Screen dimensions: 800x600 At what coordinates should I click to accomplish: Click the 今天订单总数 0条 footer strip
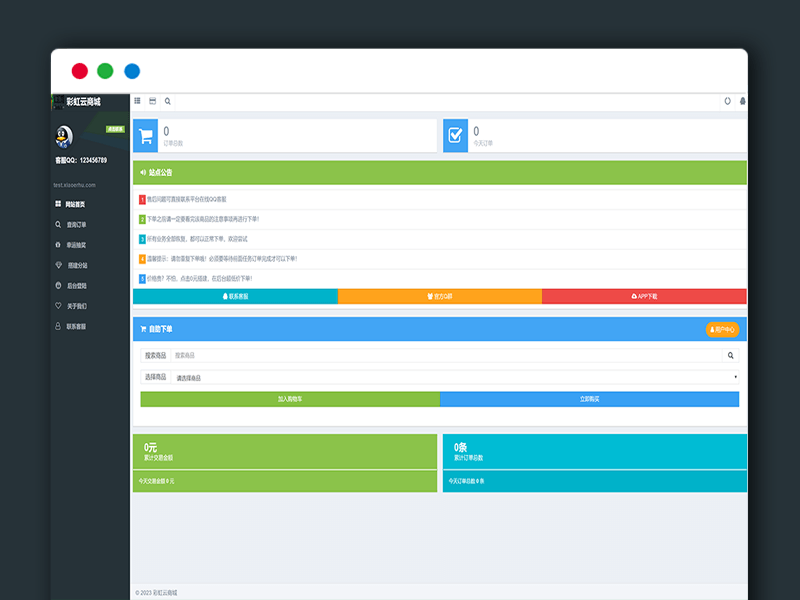point(595,481)
